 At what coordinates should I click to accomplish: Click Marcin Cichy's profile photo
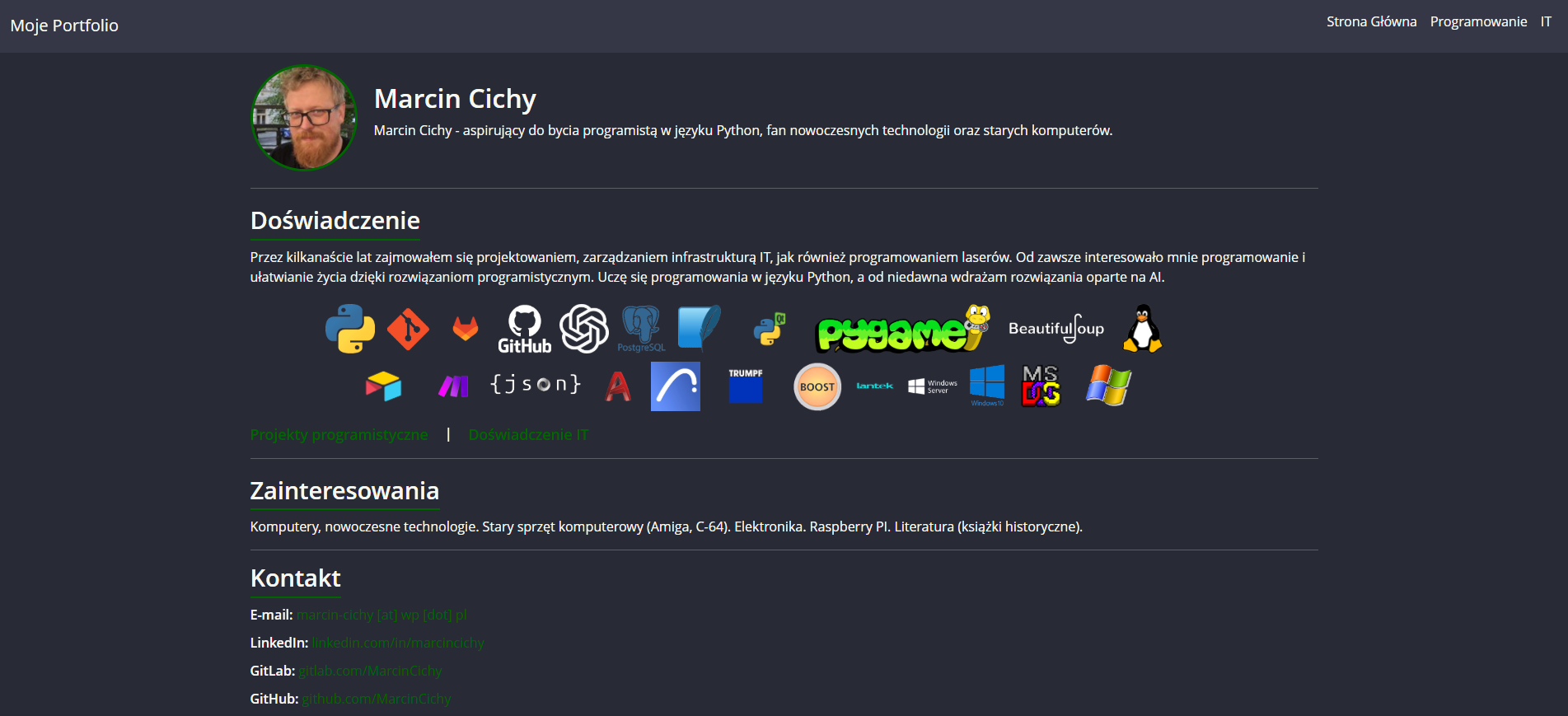pyautogui.click(x=304, y=118)
